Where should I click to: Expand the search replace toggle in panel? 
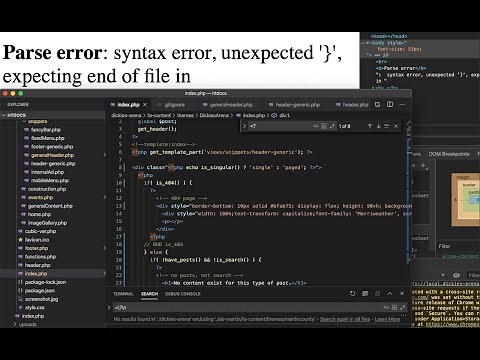click(109, 307)
